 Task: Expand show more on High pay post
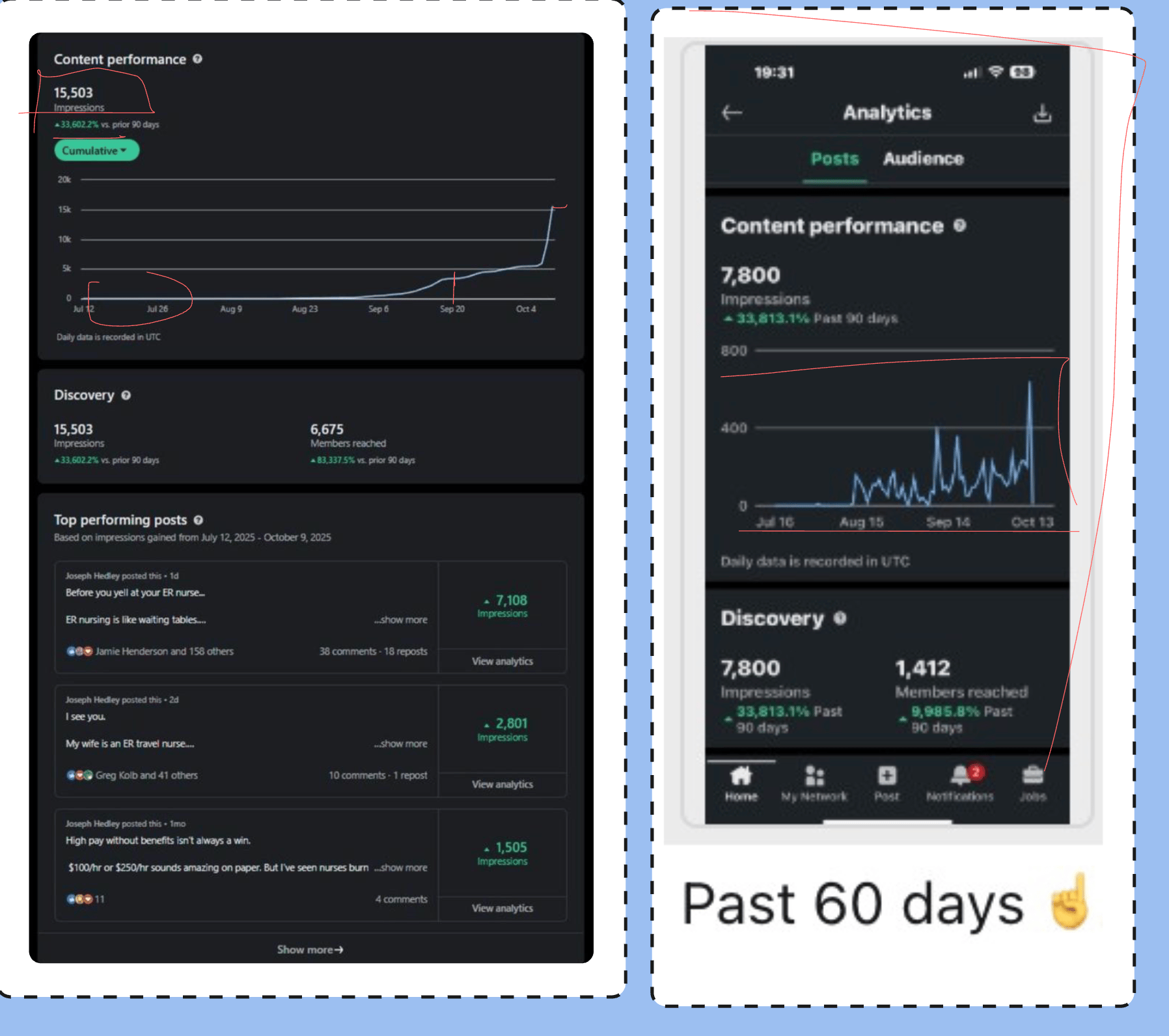tap(401, 867)
